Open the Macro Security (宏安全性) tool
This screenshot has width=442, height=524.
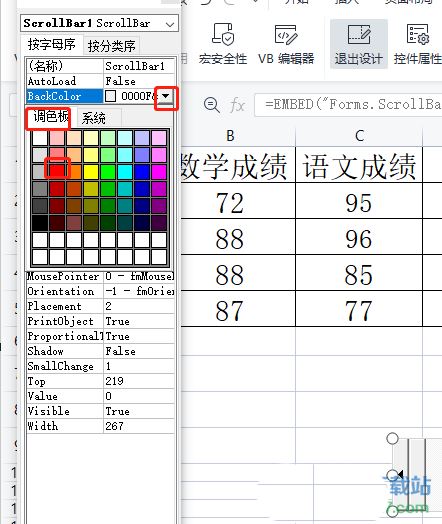point(223,44)
